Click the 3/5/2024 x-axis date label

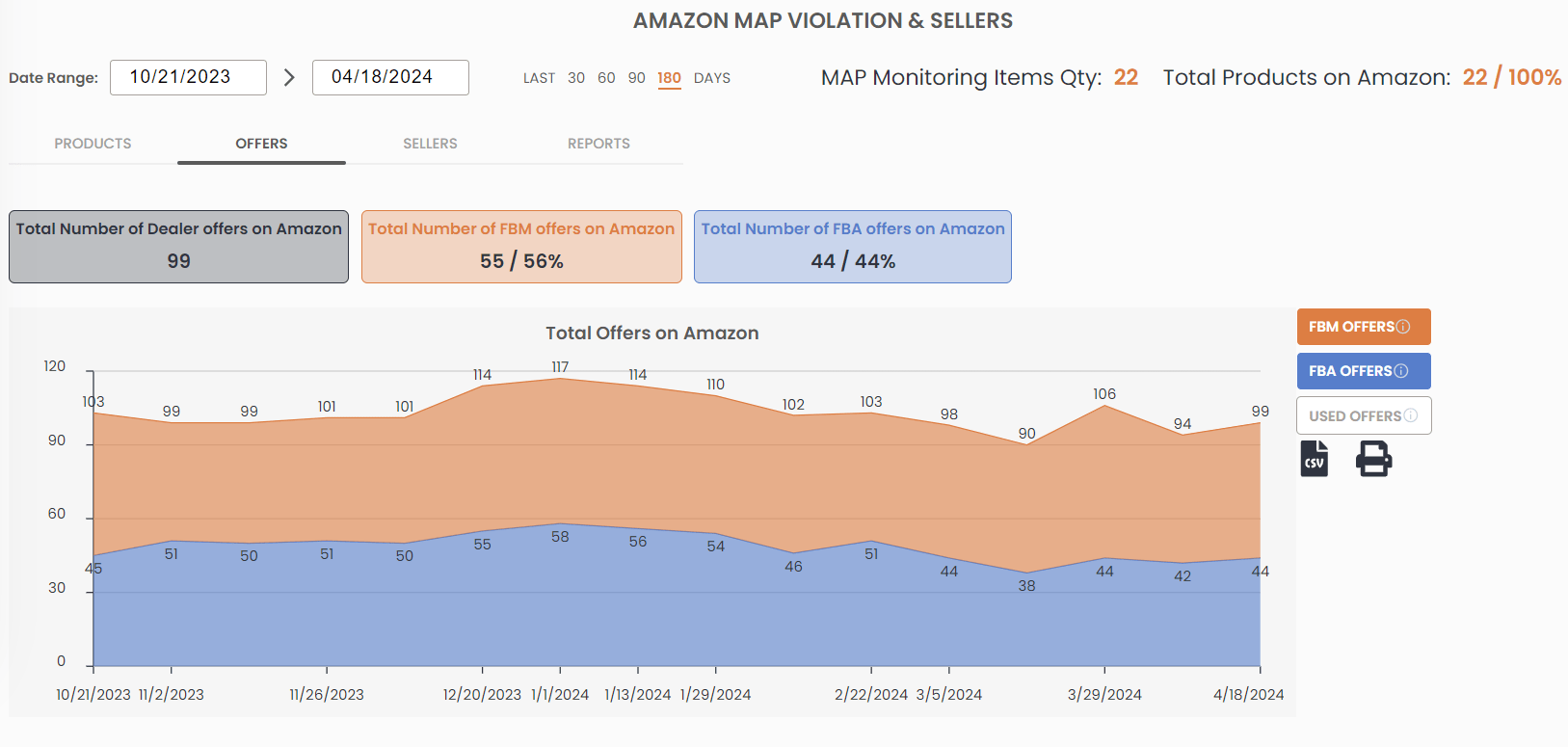coord(949,695)
